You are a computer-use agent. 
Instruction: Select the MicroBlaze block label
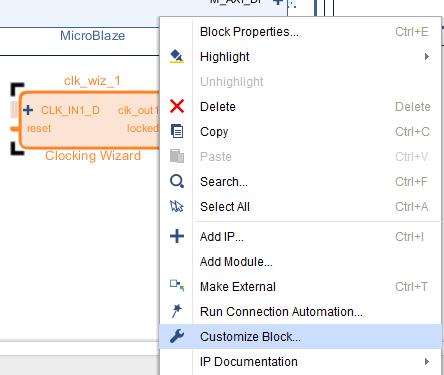[93, 36]
